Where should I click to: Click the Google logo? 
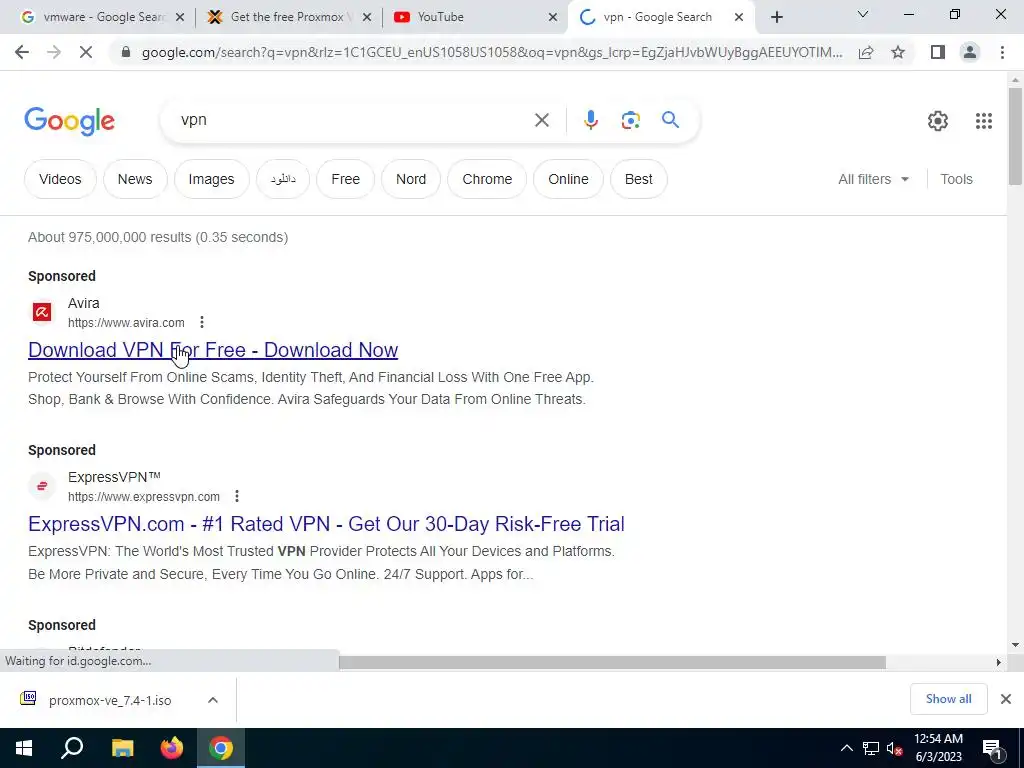coord(69,121)
